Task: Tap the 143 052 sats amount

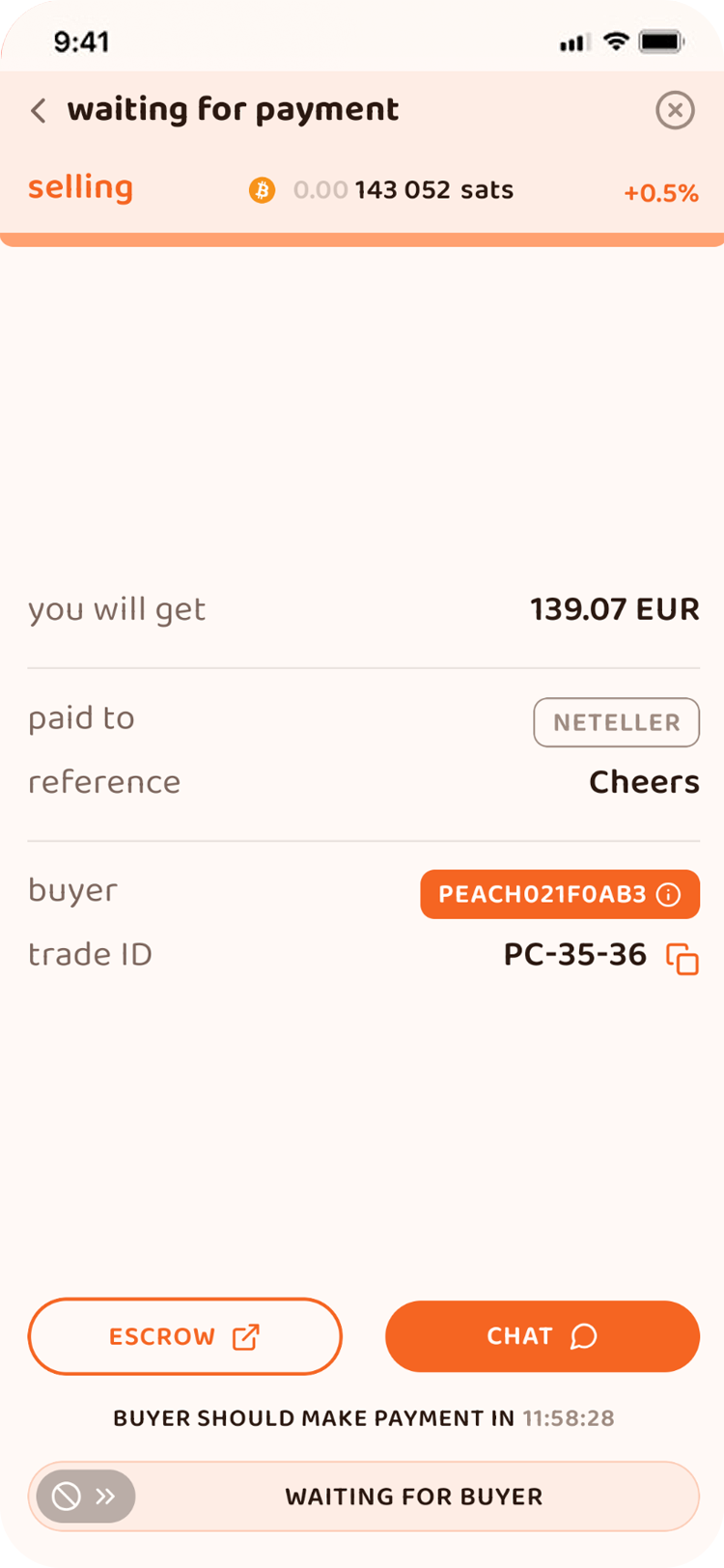Action: 433,189
